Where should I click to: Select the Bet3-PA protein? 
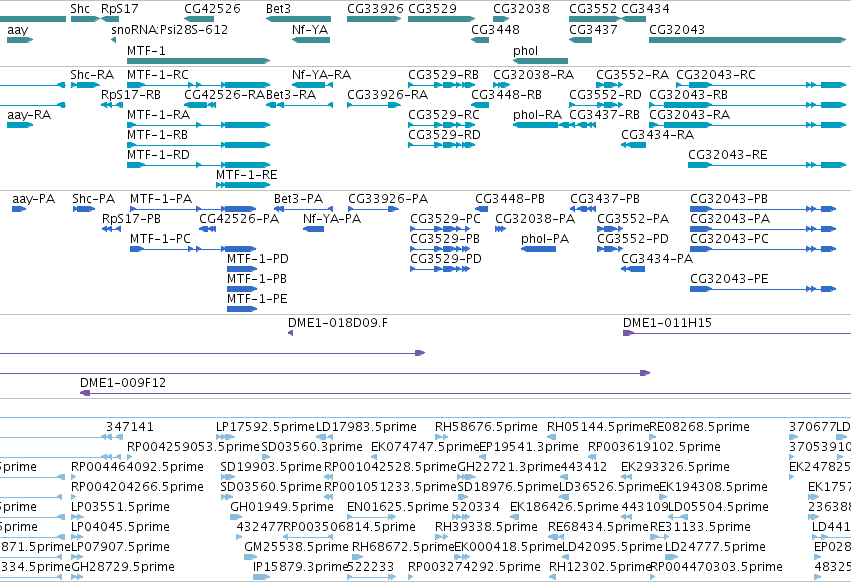tap(303, 209)
